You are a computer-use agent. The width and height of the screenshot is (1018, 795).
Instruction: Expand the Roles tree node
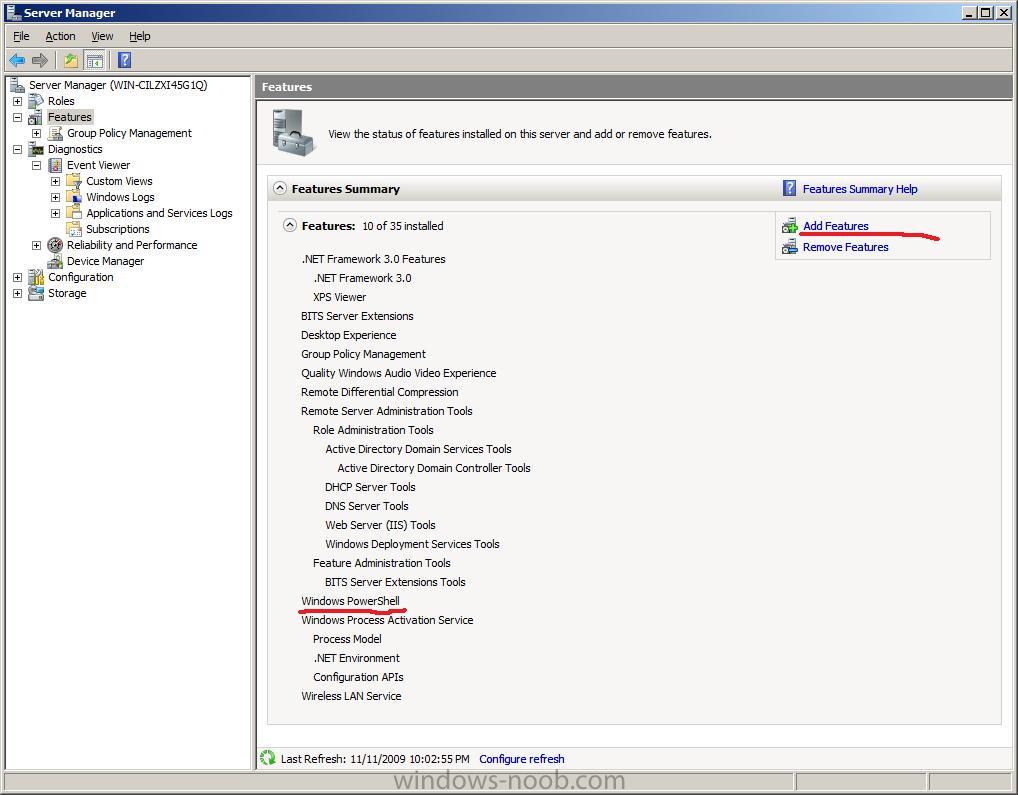pyautogui.click(x=18, y=101)
